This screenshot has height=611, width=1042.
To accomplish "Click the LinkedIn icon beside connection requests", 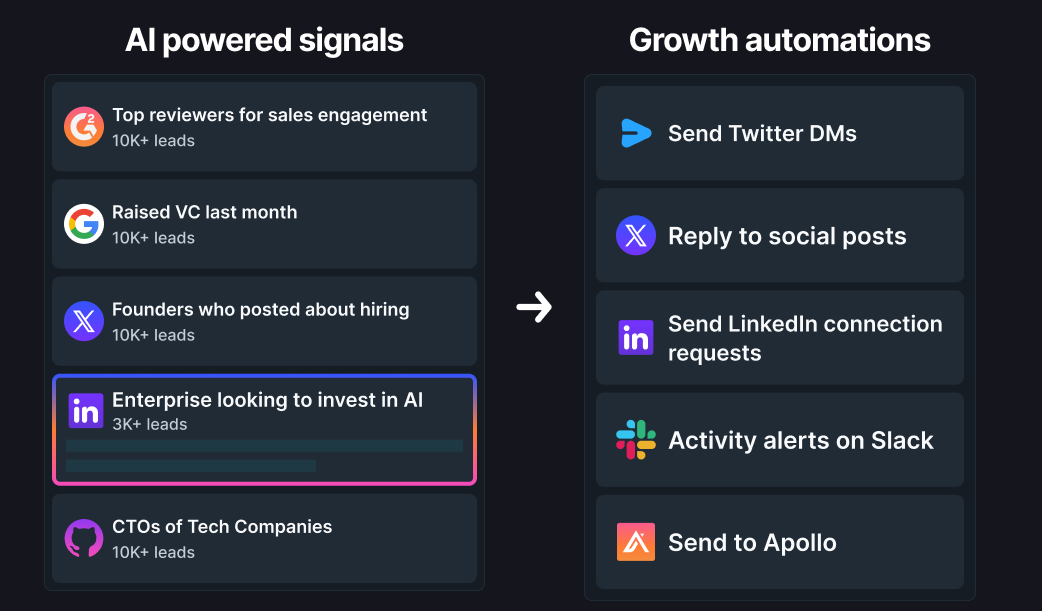I will click(x=636, y=338).
